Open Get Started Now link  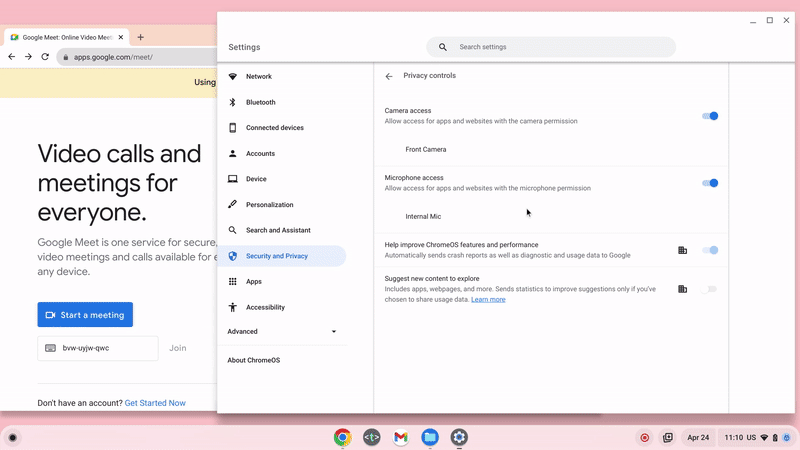click(155, 403)
